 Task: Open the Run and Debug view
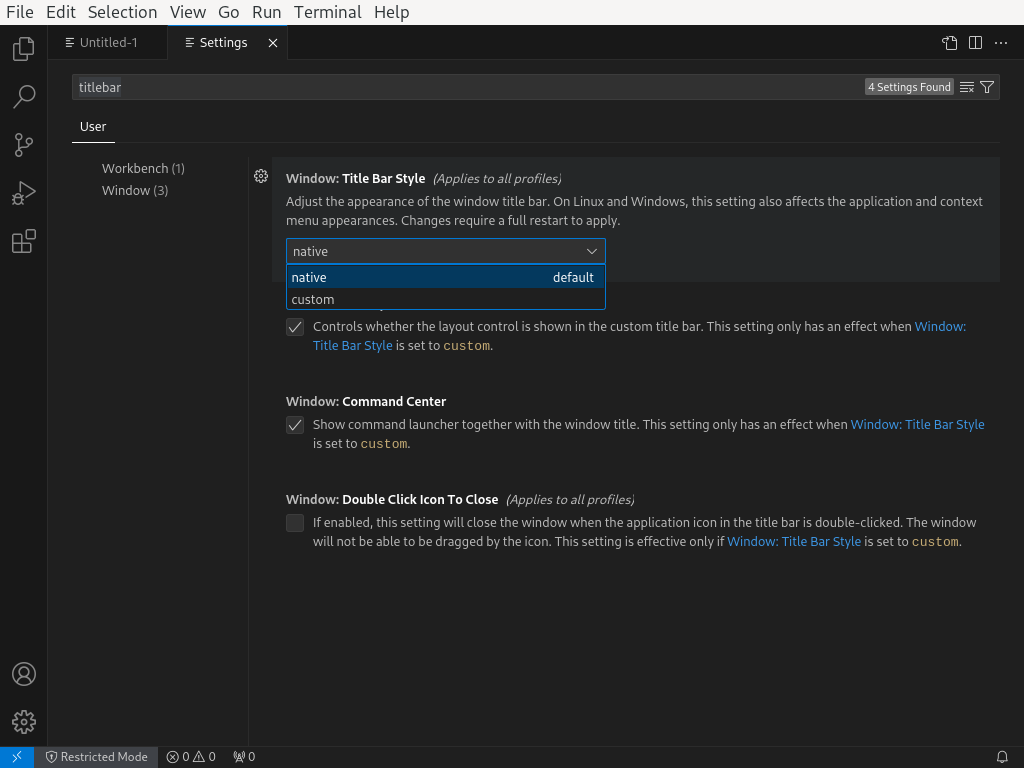[24, 193]
